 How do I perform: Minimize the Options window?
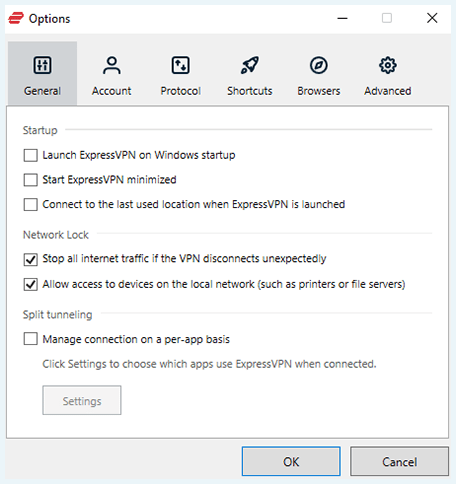342,18
